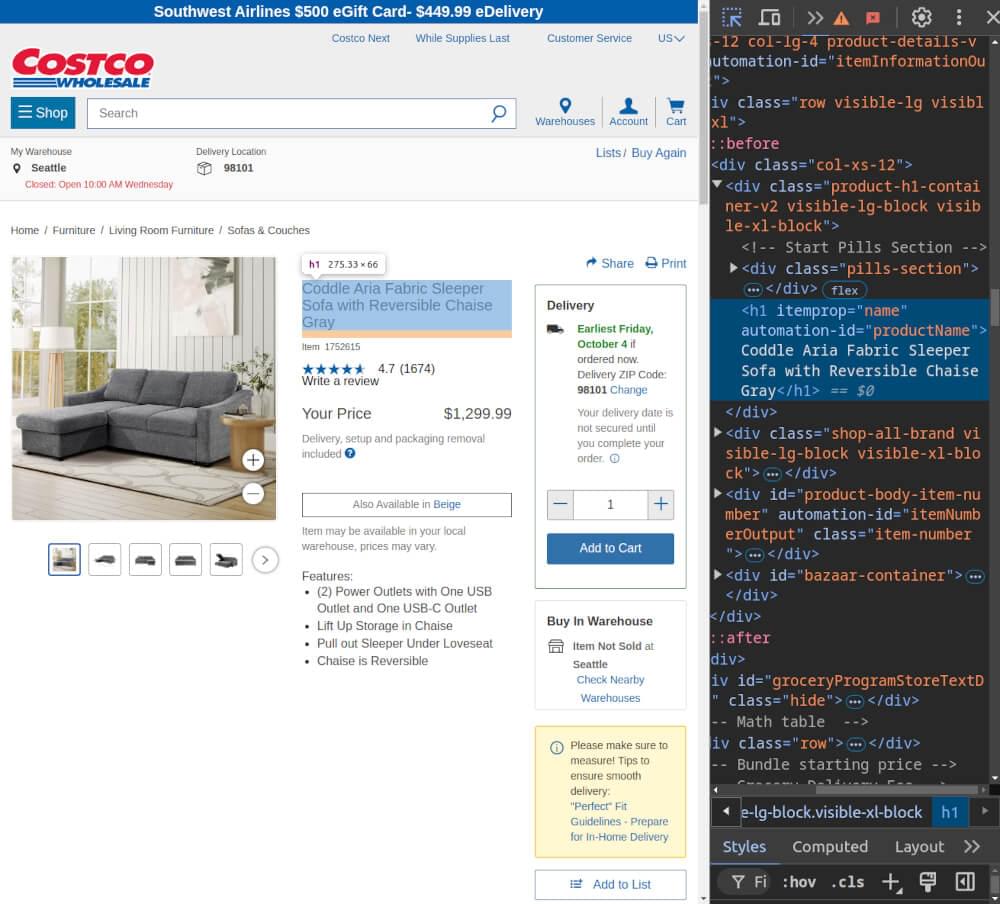Click the add new CSS rule icon
This screenshot has height=904, width=1000.
(890, 882)
